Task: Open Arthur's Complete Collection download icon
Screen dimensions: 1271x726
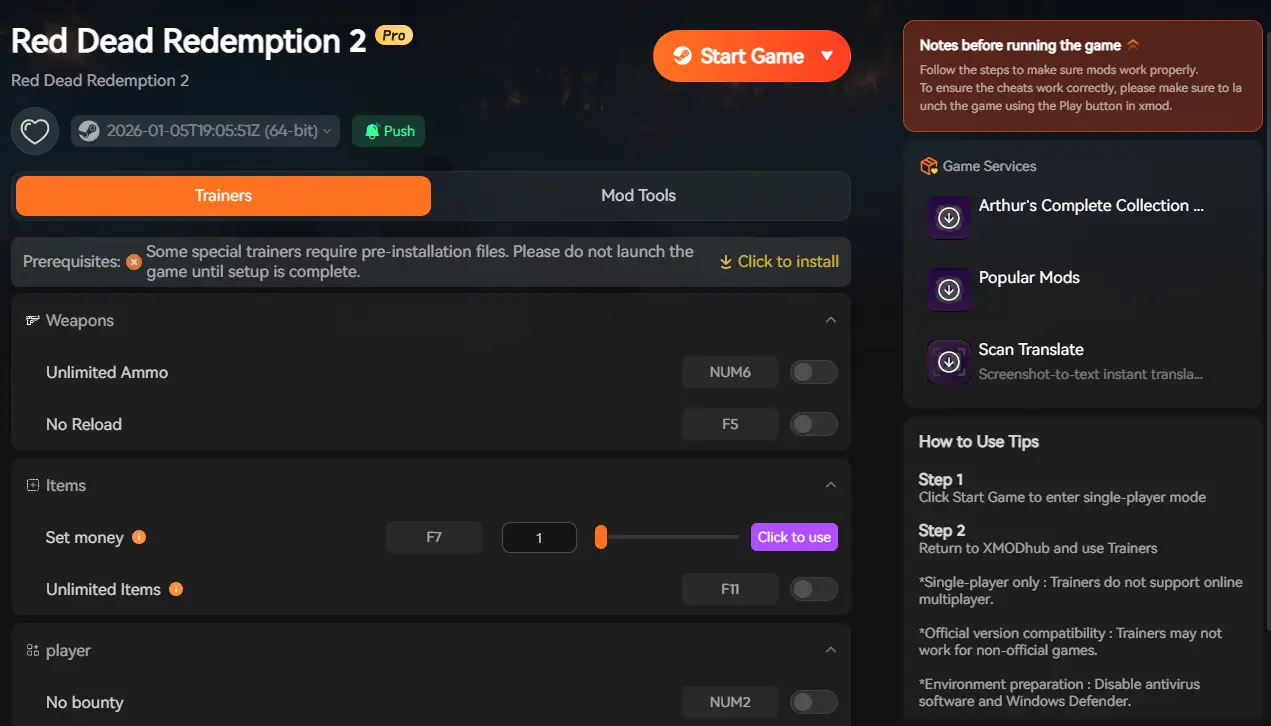Action: tap(948, 217)
